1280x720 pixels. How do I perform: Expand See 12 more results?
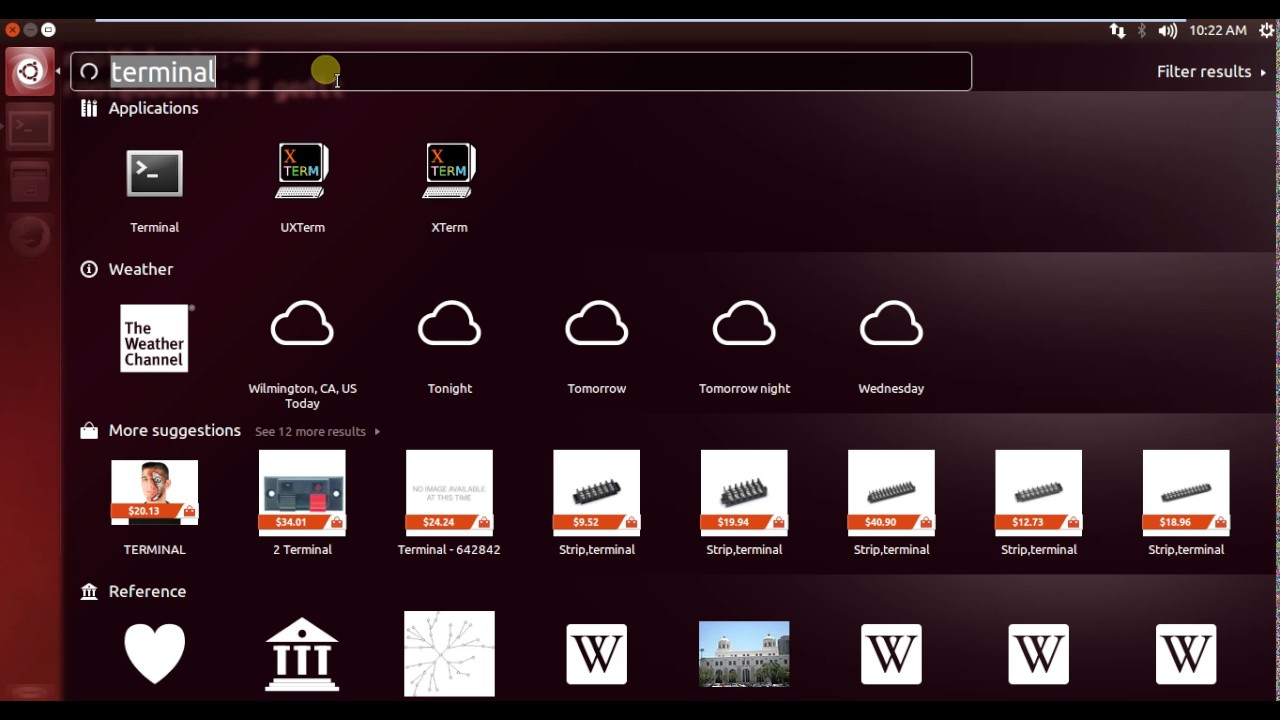coord(317,432)
